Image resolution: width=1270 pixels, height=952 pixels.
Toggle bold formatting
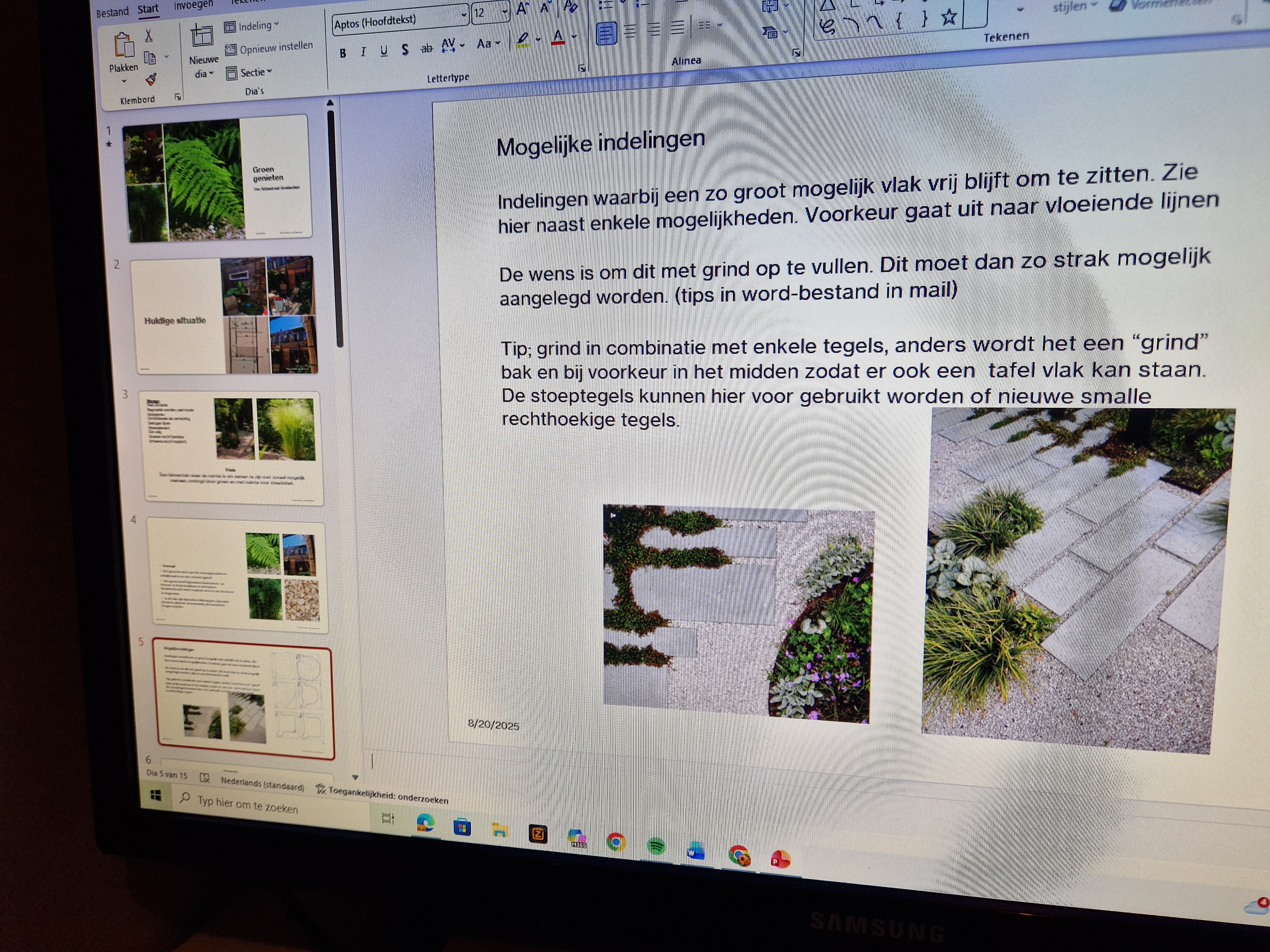343,53
